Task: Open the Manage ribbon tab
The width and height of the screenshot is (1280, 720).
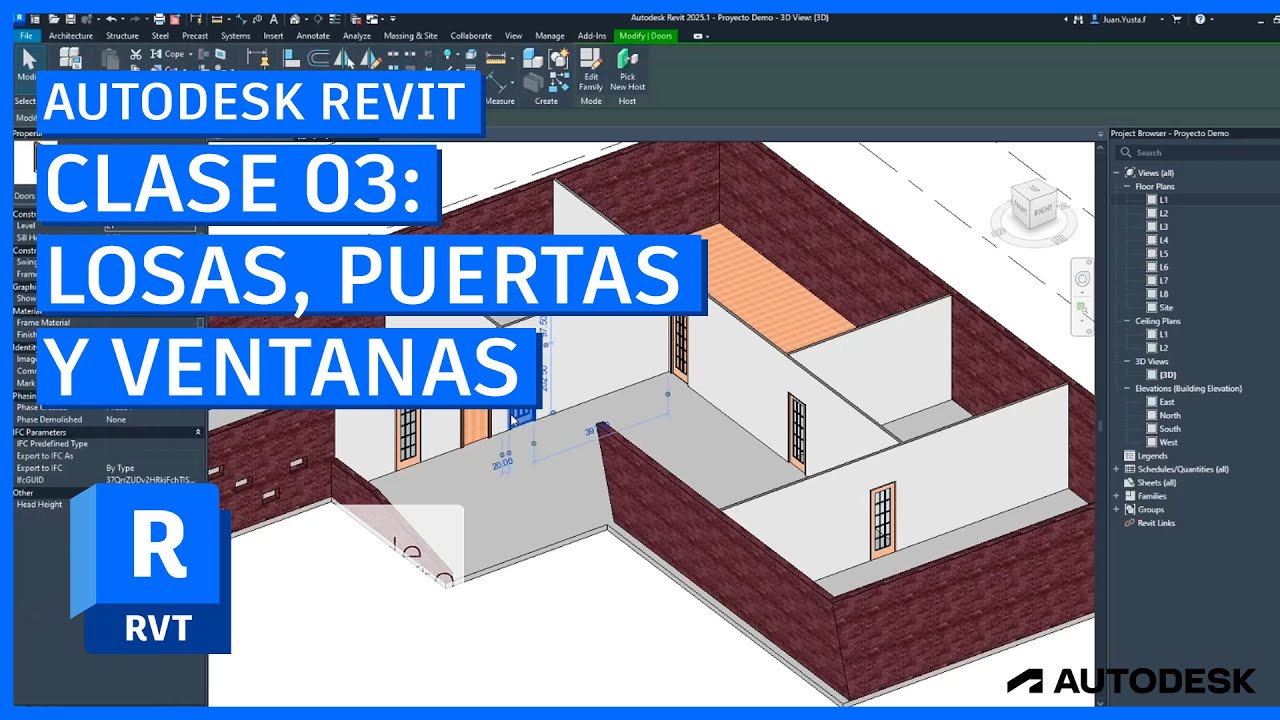Action: click(550, 36)
